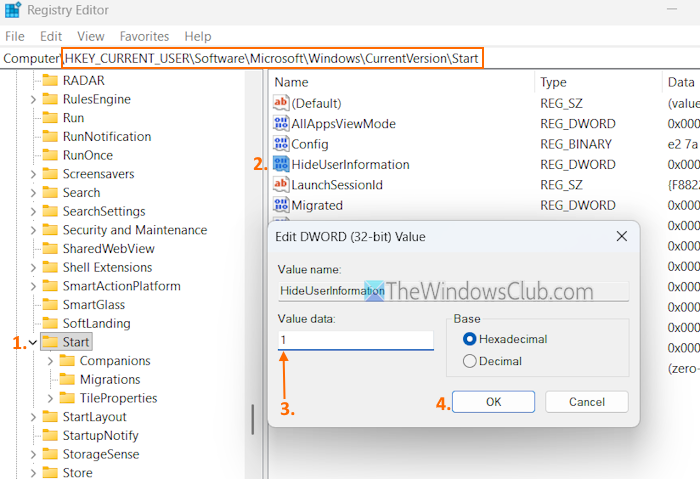Expand the Shell Extensions key
700x479 pixels.
point(33,267)
